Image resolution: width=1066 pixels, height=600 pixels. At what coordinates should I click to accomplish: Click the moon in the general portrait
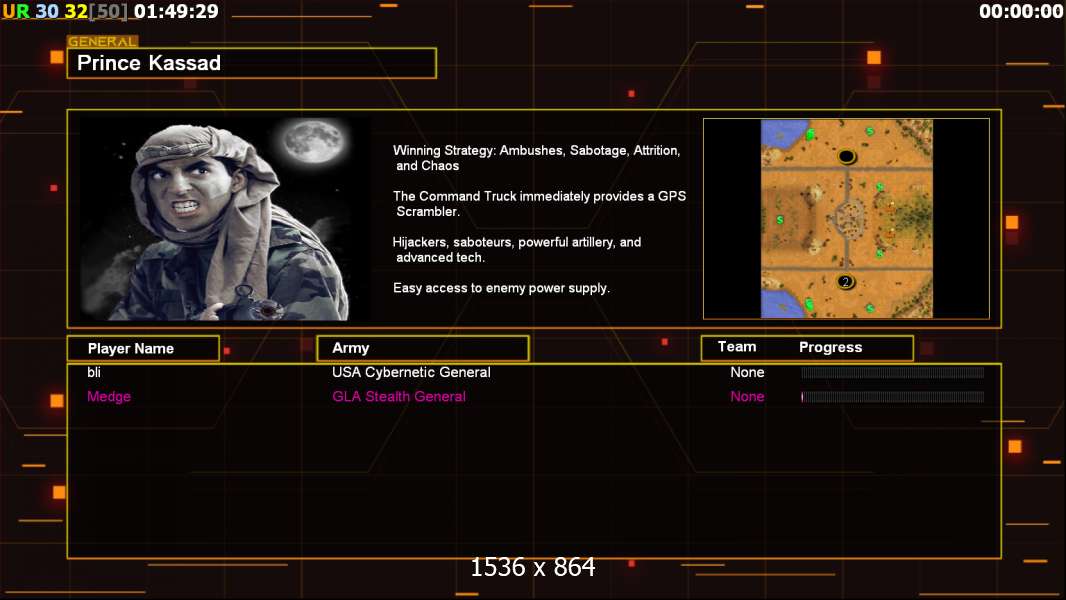(x=314, y=141)
